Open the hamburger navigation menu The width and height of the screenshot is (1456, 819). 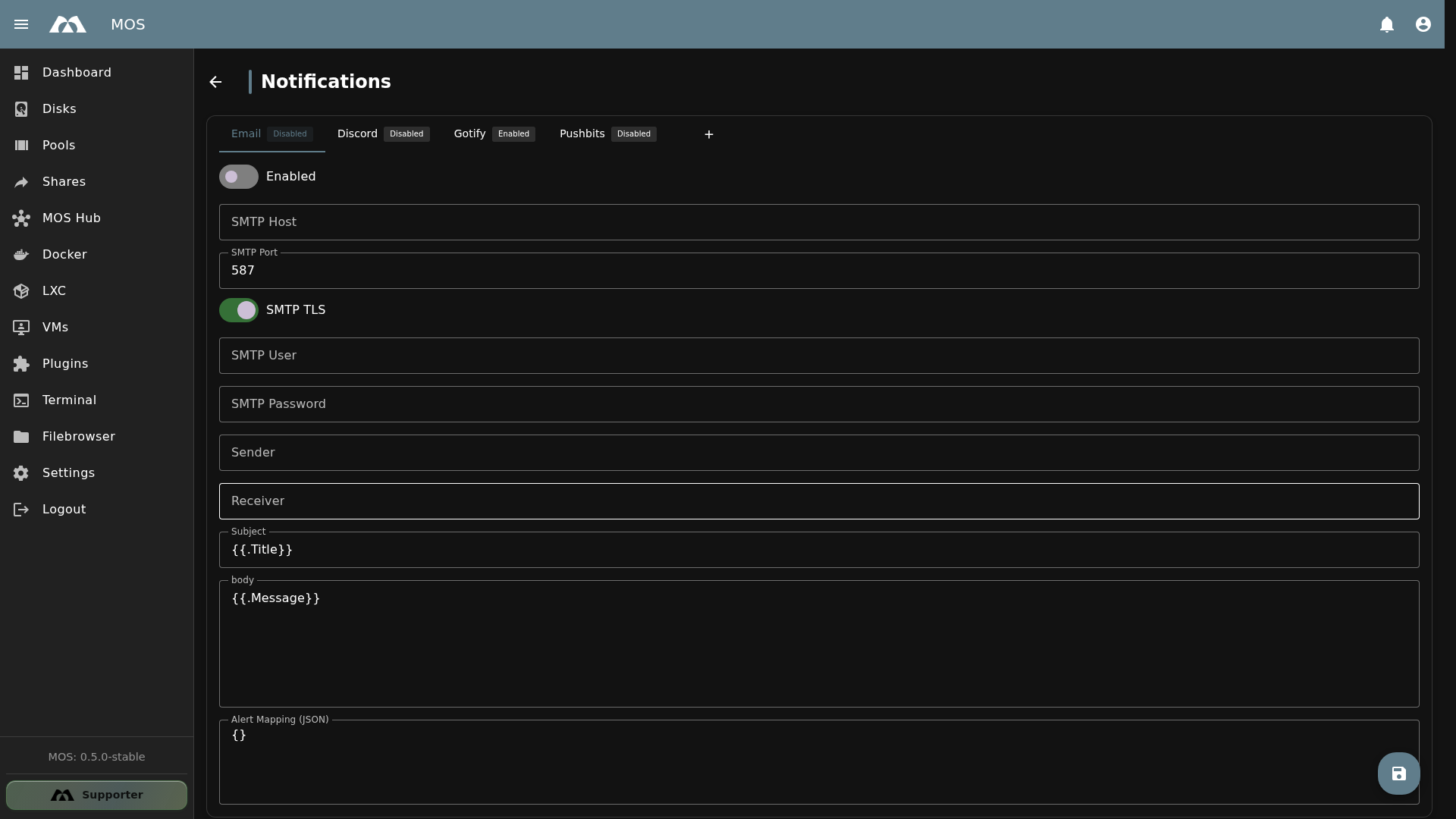coord(21,24)
